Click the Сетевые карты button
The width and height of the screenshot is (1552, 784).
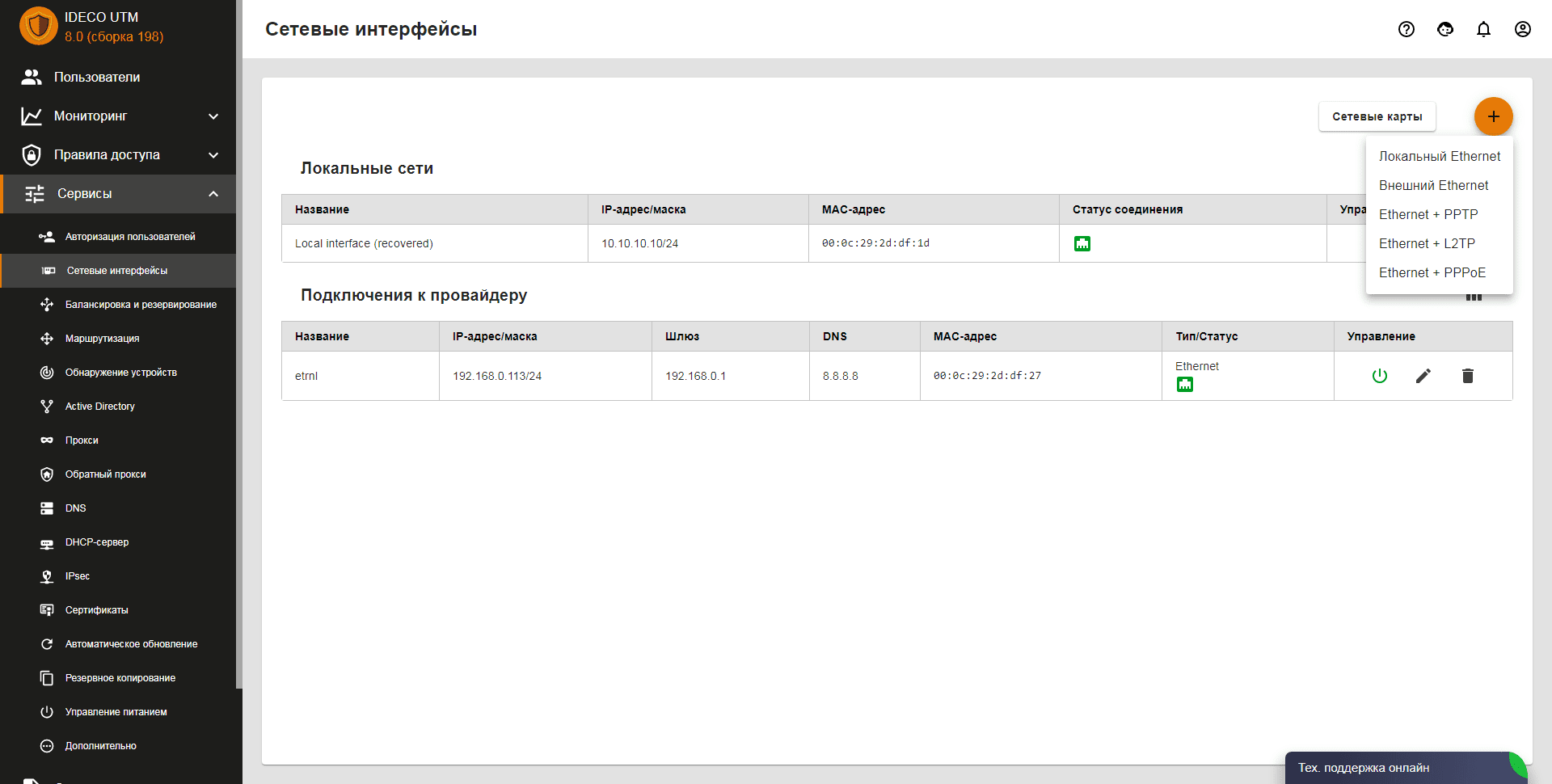pyautogui.click(x=1377, y=116)
